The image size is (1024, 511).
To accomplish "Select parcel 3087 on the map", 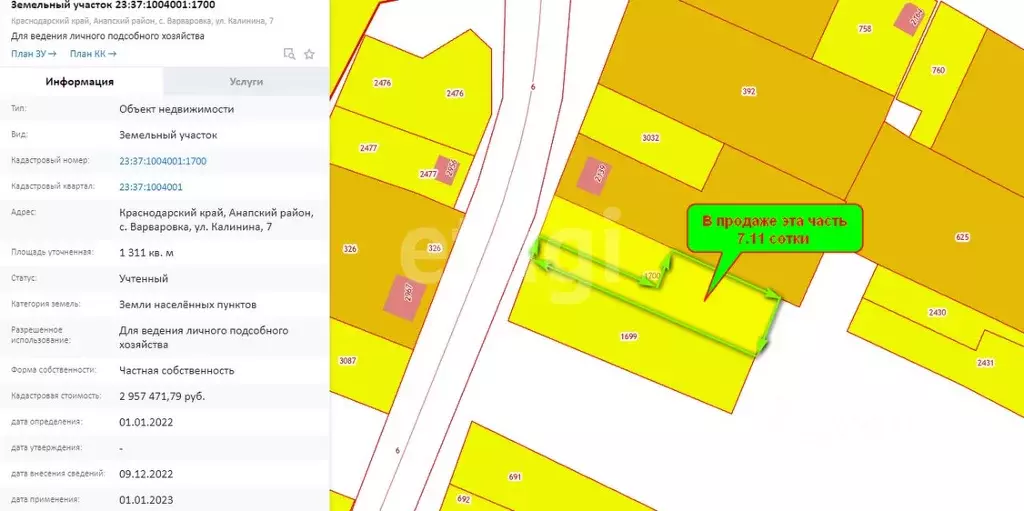I will click(348, 360).
